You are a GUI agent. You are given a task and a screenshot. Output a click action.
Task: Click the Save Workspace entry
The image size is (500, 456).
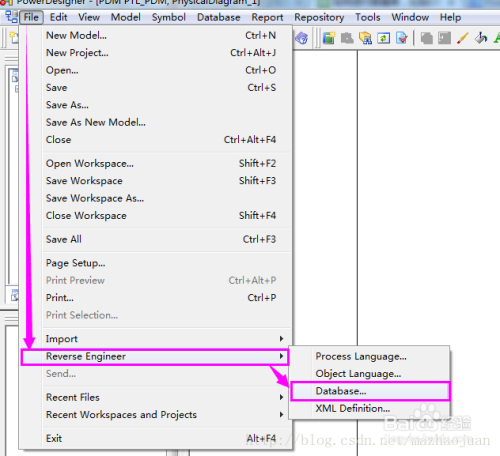click(x=156, y=181)
